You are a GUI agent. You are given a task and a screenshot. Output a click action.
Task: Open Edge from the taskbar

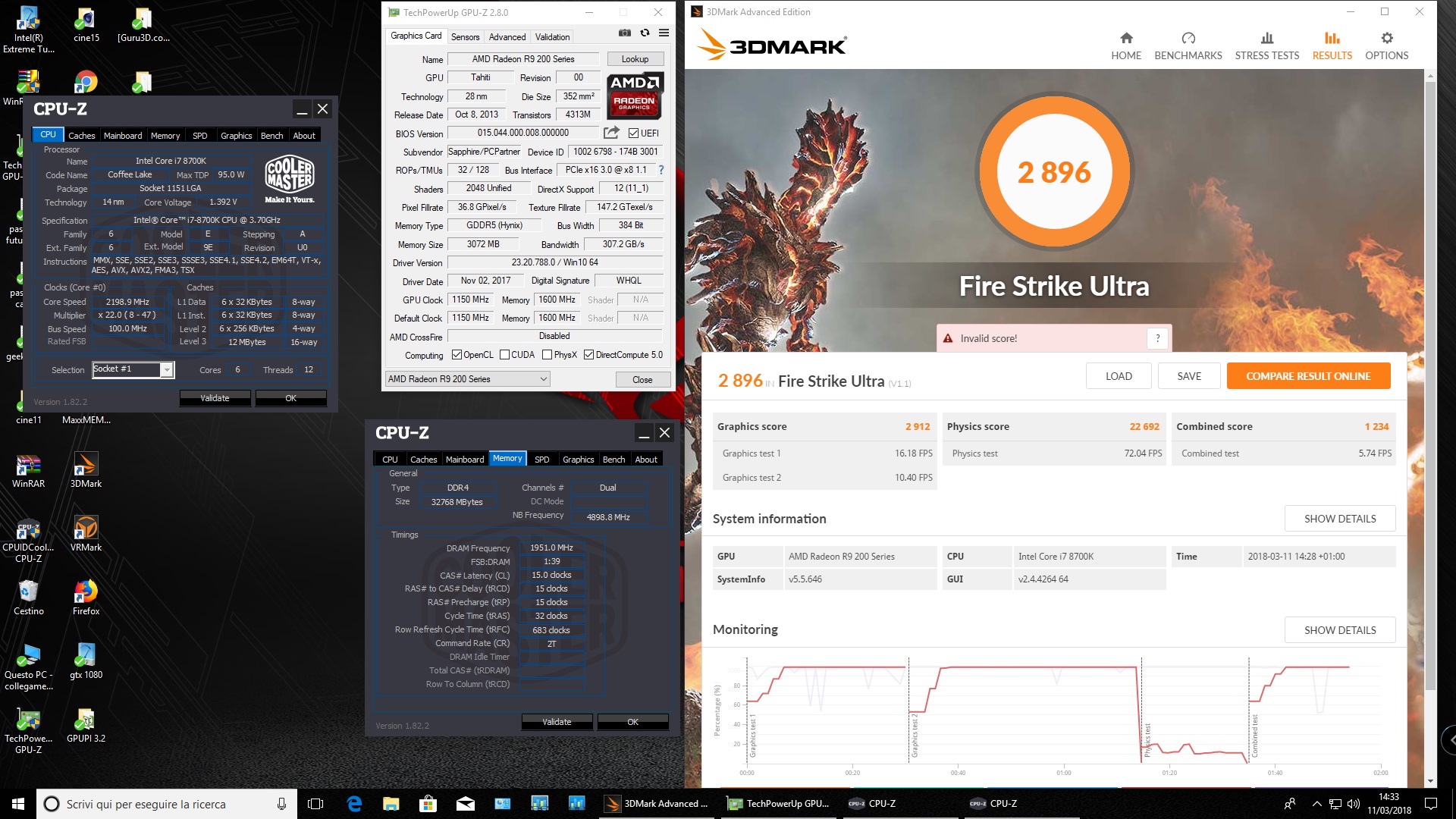354,804
